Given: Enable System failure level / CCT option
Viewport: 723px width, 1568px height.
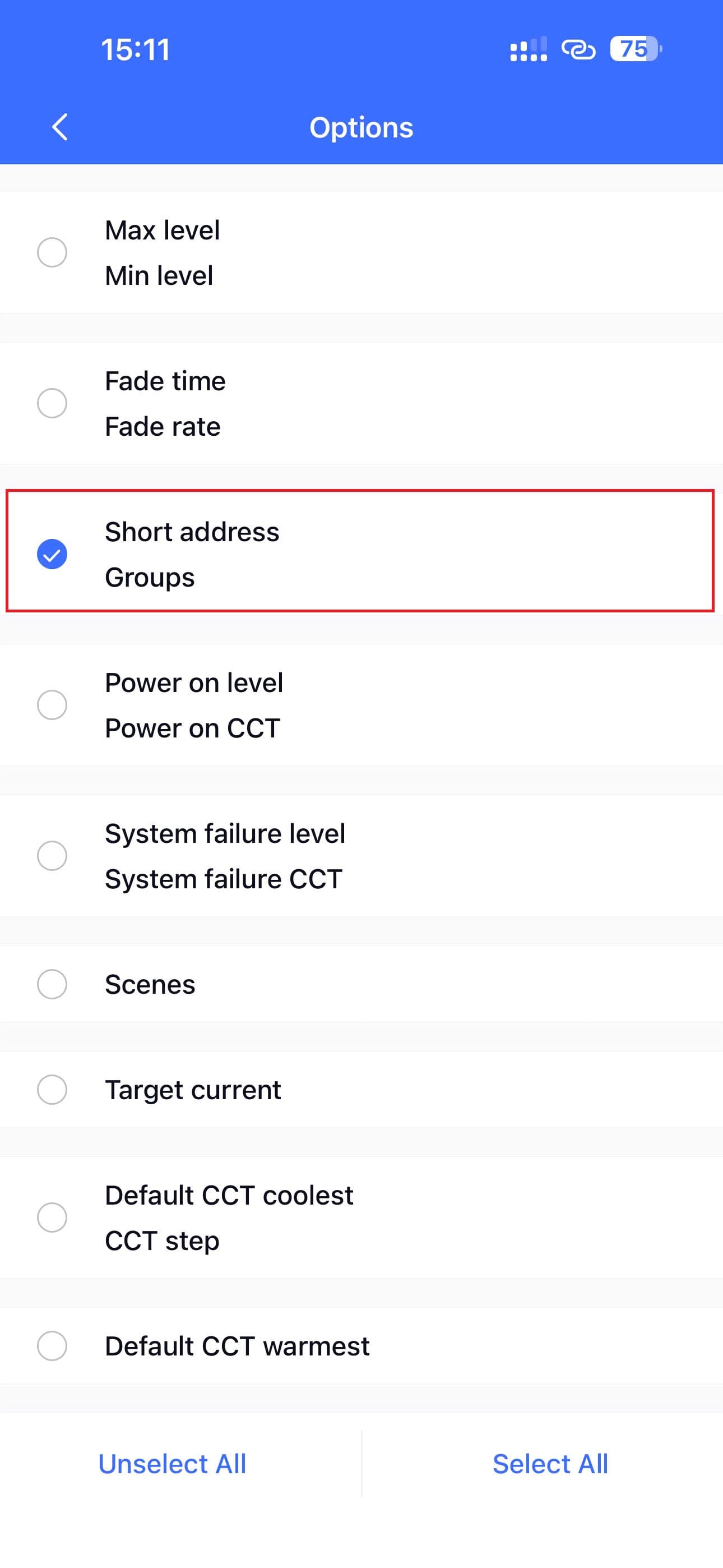Looking at the screenshot, I should [52, 856].
